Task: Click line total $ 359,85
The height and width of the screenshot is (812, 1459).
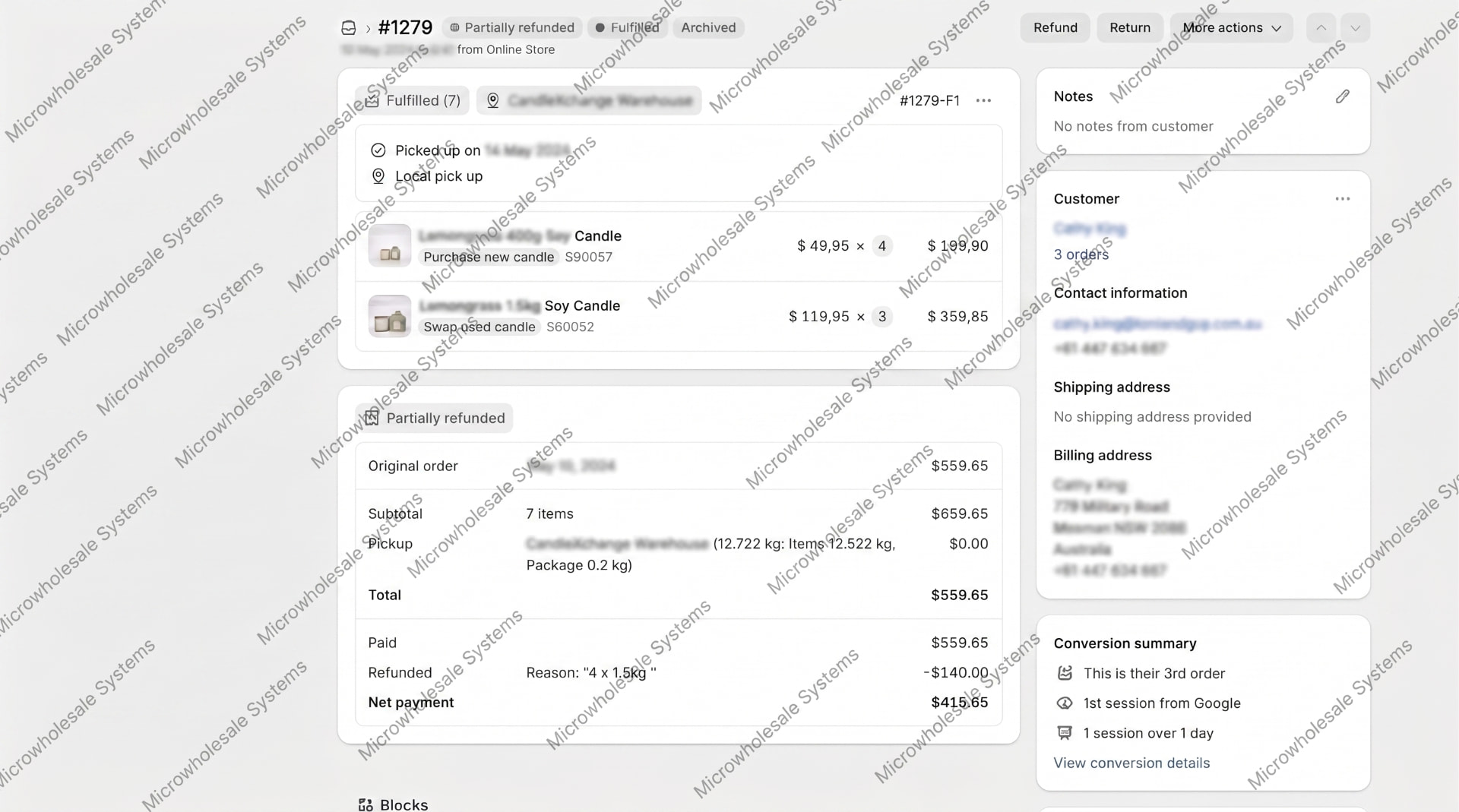Action: pyautogui.click(x=957, y=317)
